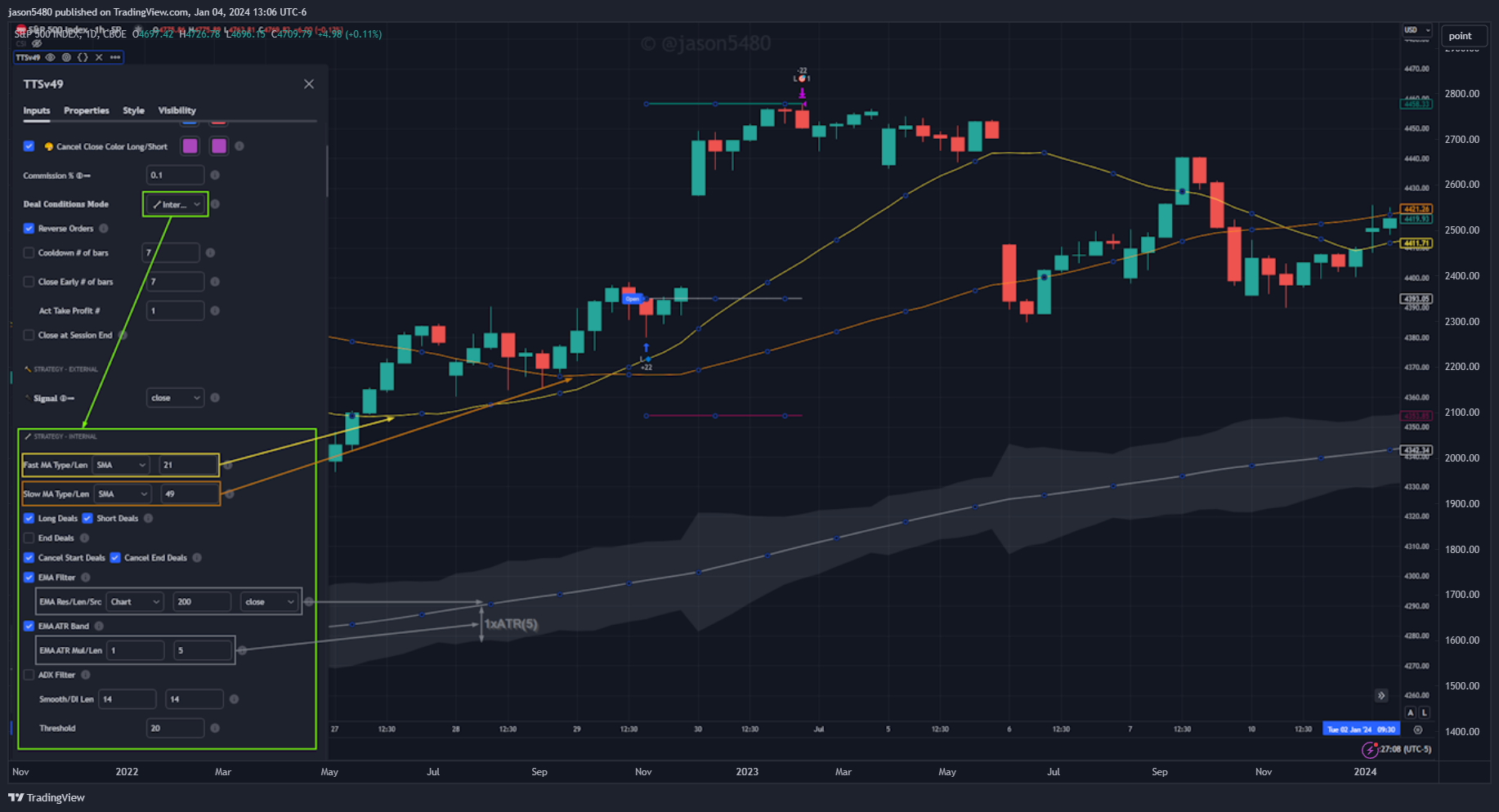The image size is (1499, 812).
Task: Open Fast MA Type dropdown (SMA)
Action: [x=121, y=465]
